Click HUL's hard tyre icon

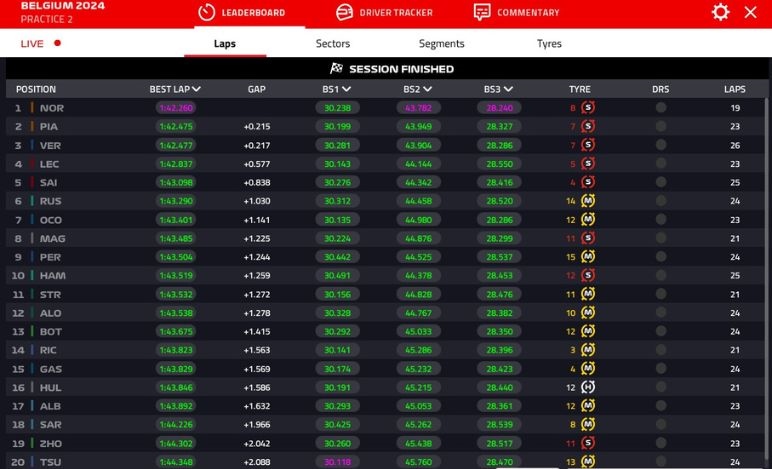coord(588,387)
